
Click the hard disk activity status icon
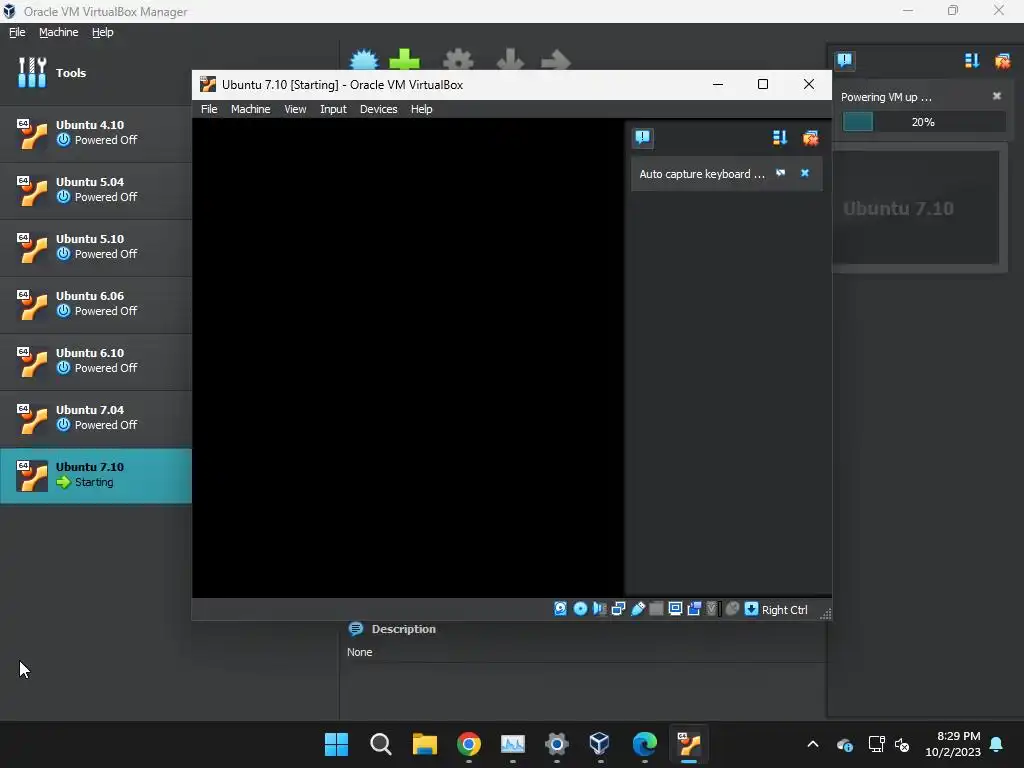tap(560, 609)
